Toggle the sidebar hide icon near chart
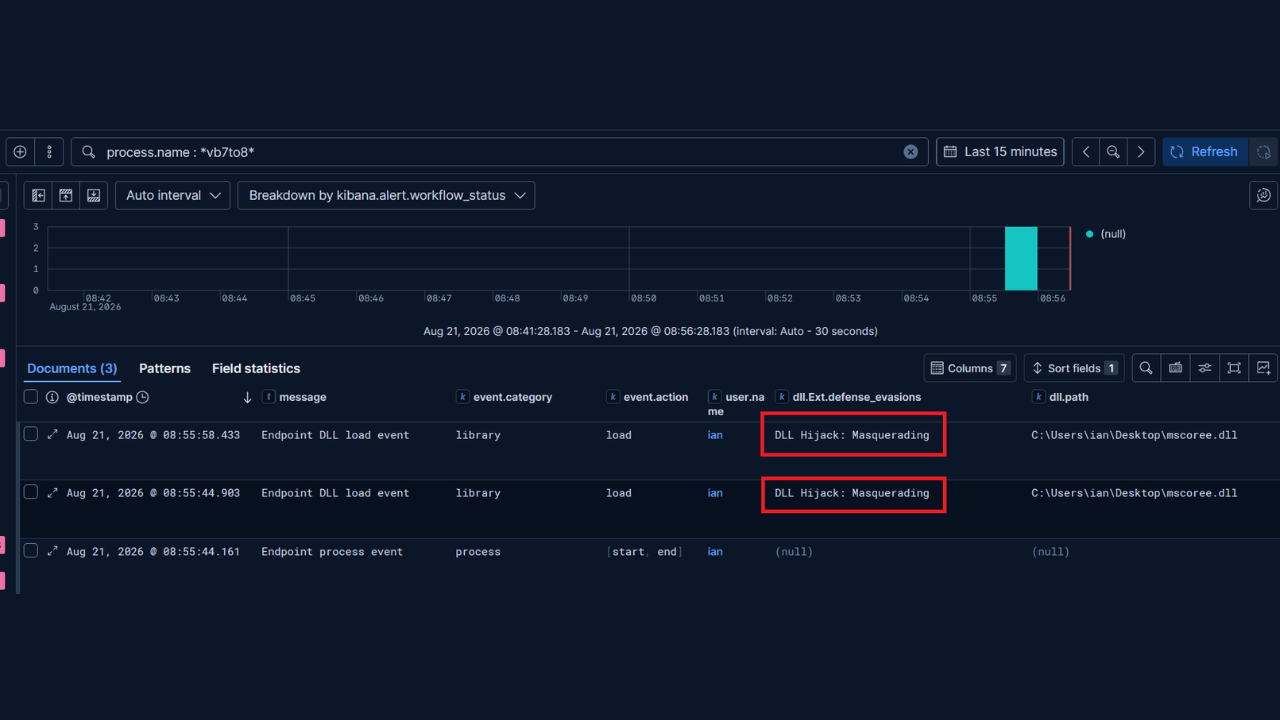This screenshot has height=720, width=1280. 38,195
